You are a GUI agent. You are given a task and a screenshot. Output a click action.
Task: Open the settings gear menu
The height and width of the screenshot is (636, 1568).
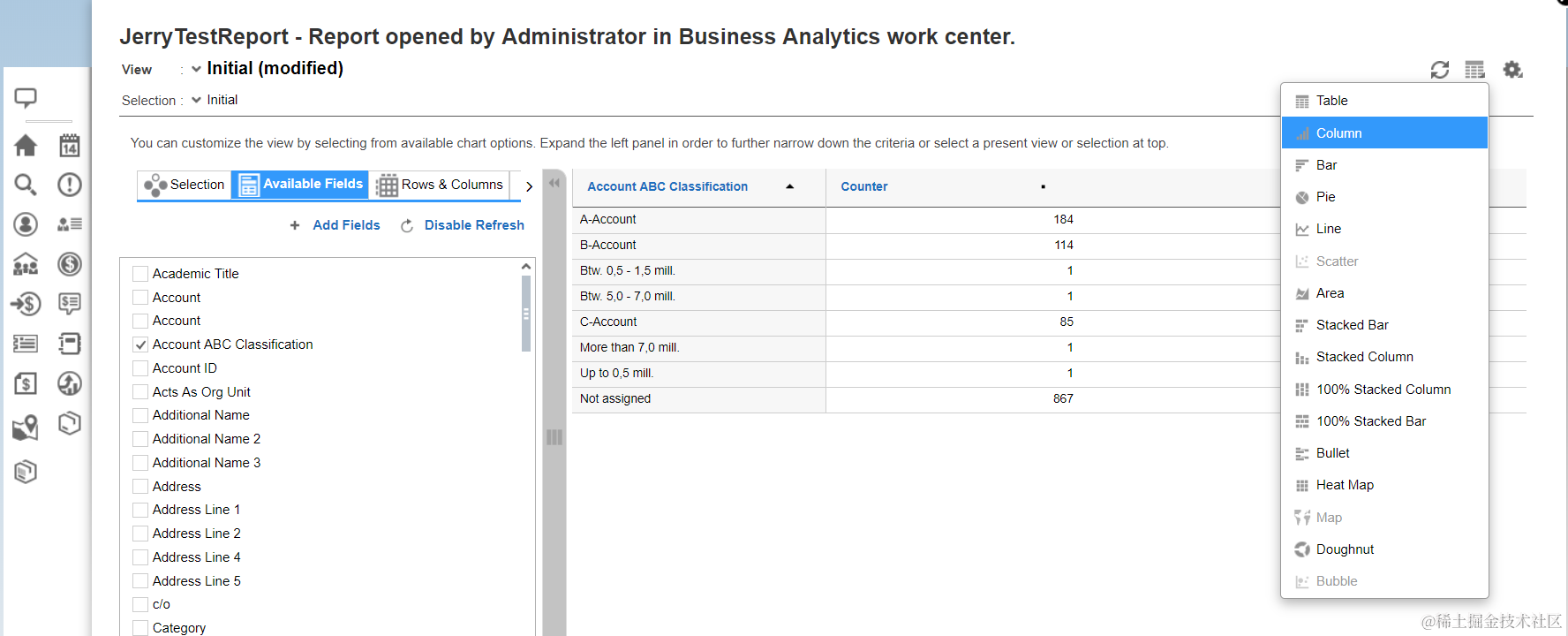tap(1512, 70)
